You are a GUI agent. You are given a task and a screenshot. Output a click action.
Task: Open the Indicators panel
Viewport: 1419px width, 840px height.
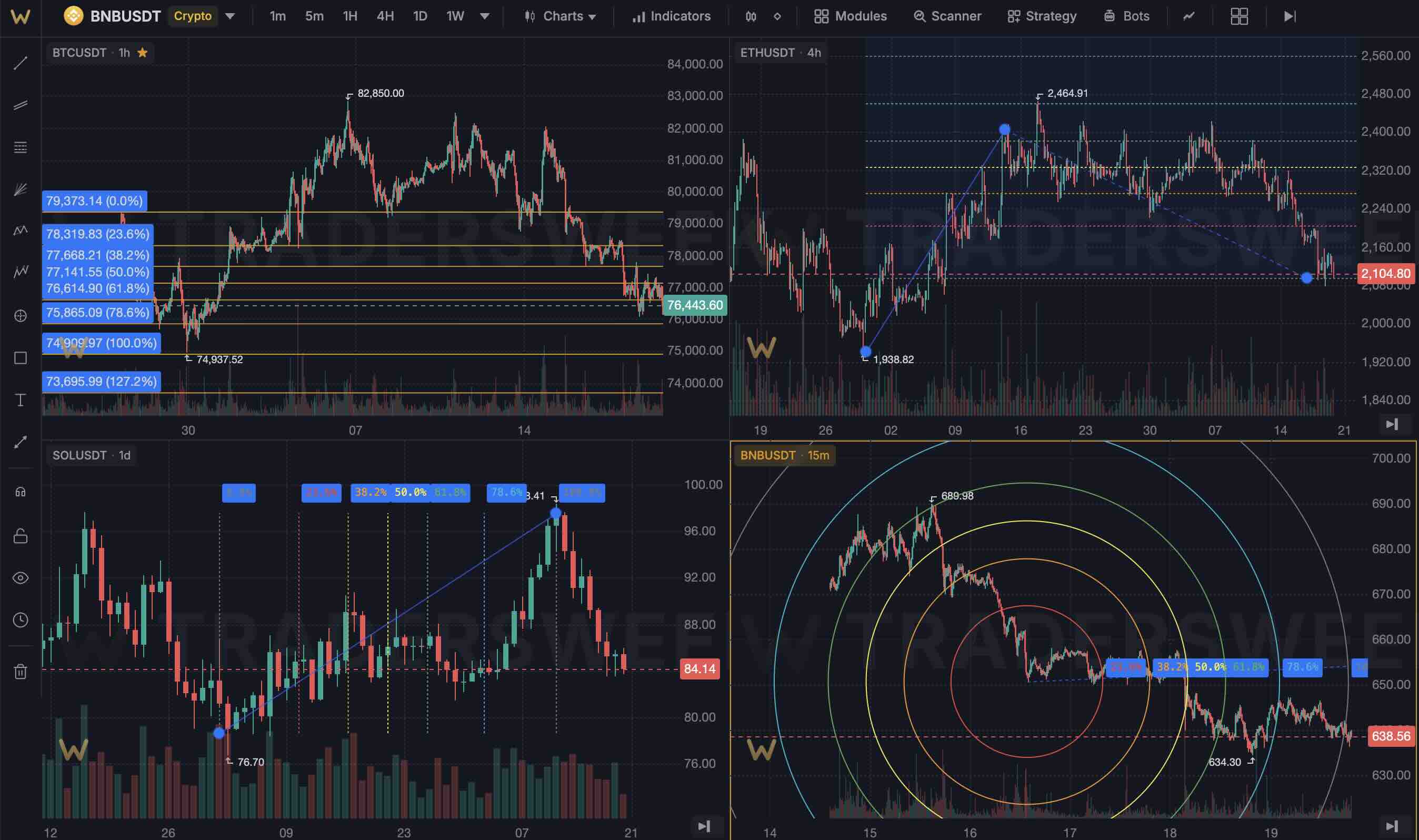tap(671, 16)
